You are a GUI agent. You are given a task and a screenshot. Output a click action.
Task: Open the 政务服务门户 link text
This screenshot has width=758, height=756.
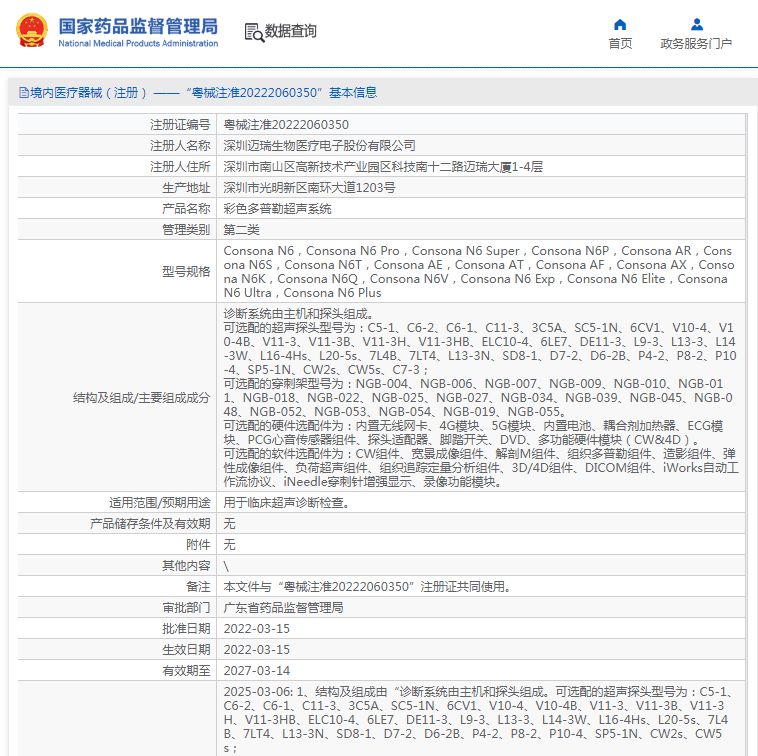point(696,44)
